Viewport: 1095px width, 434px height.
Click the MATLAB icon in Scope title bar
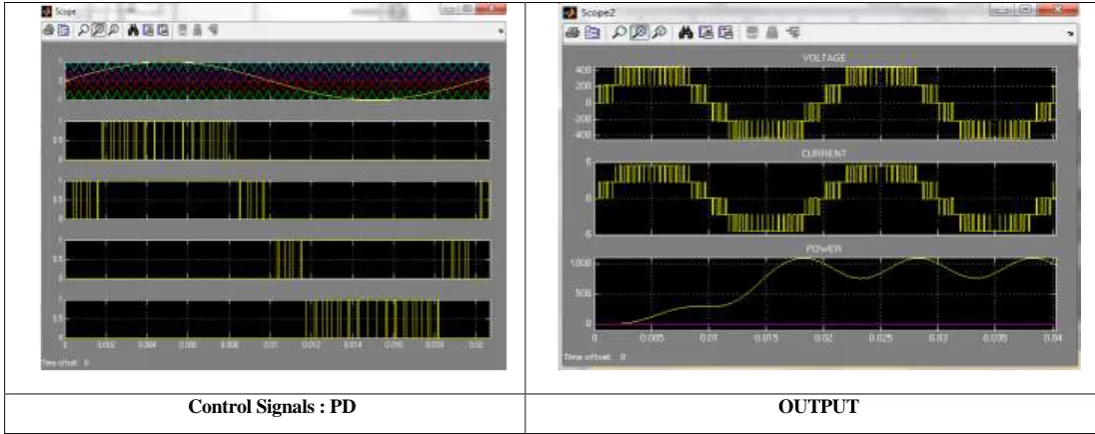click(x=47, y=12)
